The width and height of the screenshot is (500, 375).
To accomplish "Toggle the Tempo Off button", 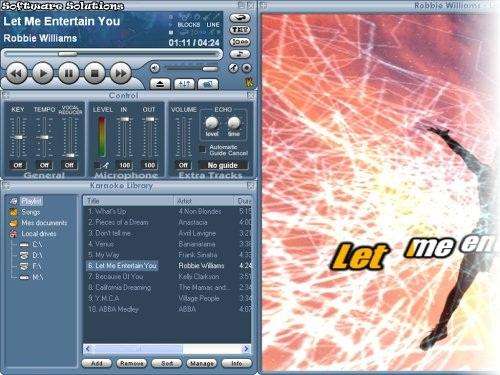I will coord(44,165).
